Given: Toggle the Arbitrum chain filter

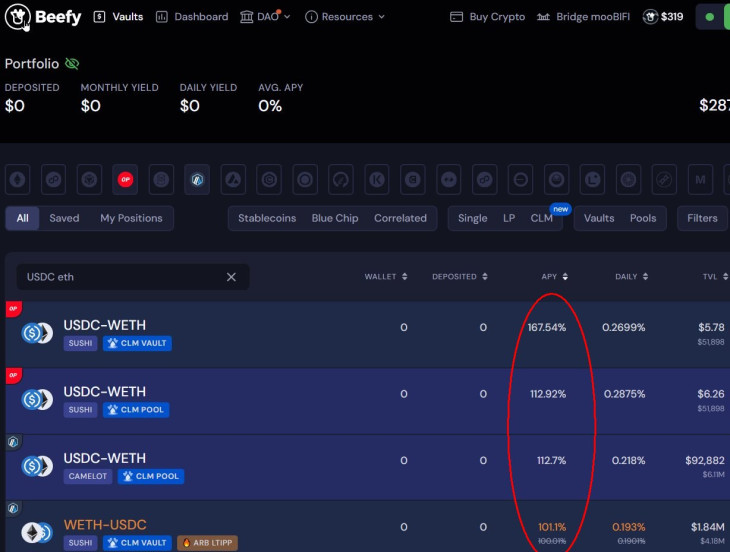Looking at the screenshot, I should (x=197, y=179).
